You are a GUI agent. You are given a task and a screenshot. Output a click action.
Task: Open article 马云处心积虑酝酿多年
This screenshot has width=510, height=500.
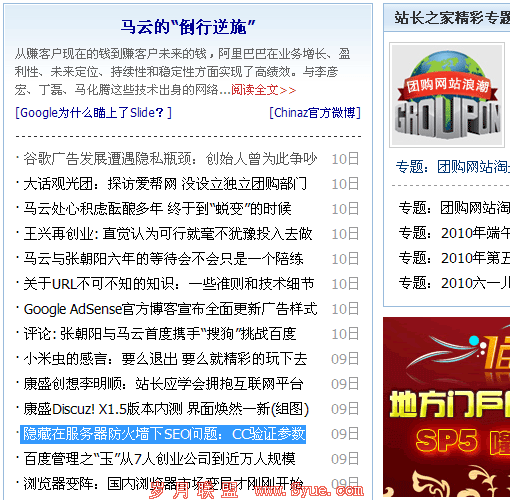point(157,209)
